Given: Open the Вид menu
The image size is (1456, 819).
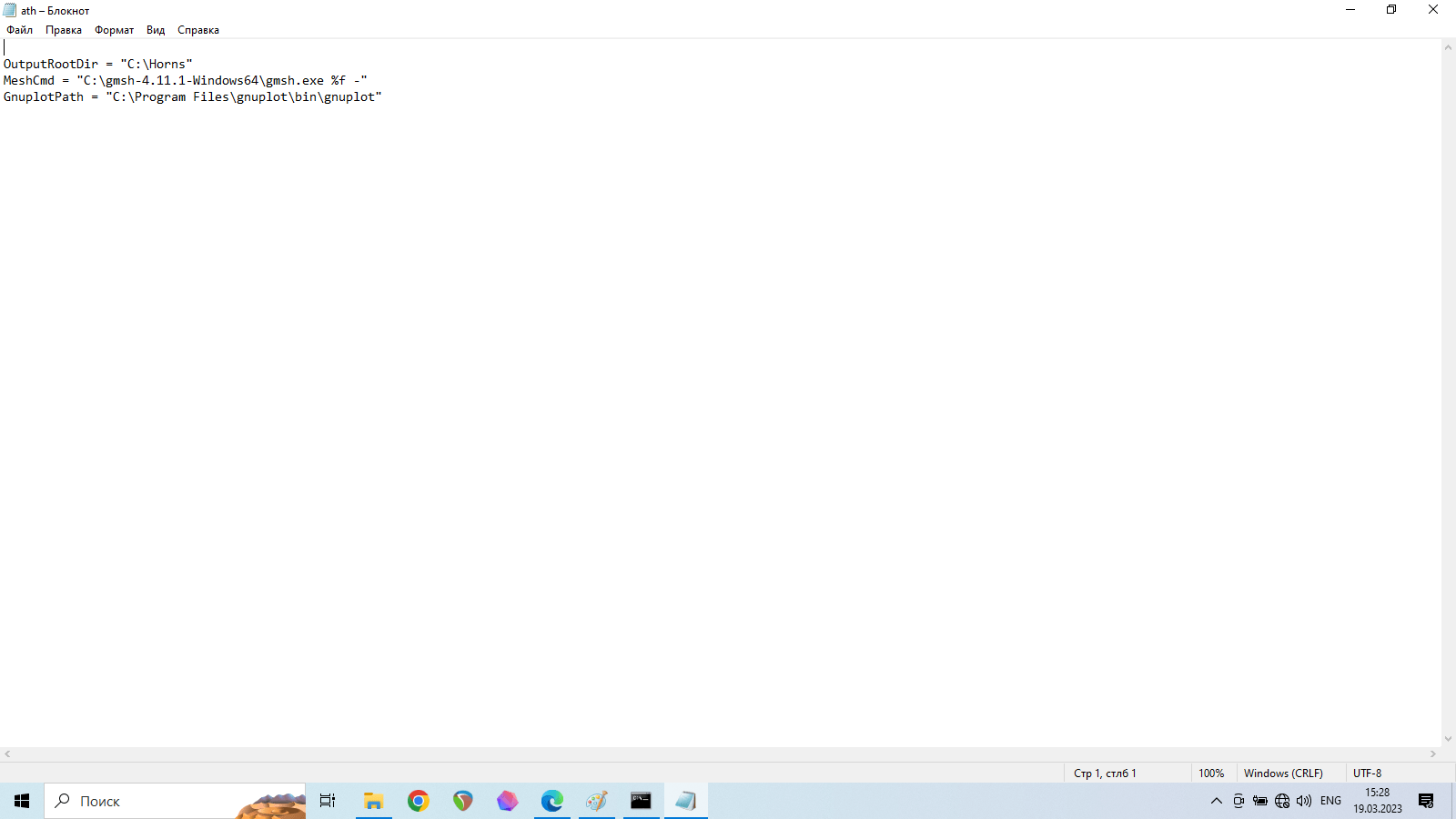Looking at the screenshot, I should (156, 30).
